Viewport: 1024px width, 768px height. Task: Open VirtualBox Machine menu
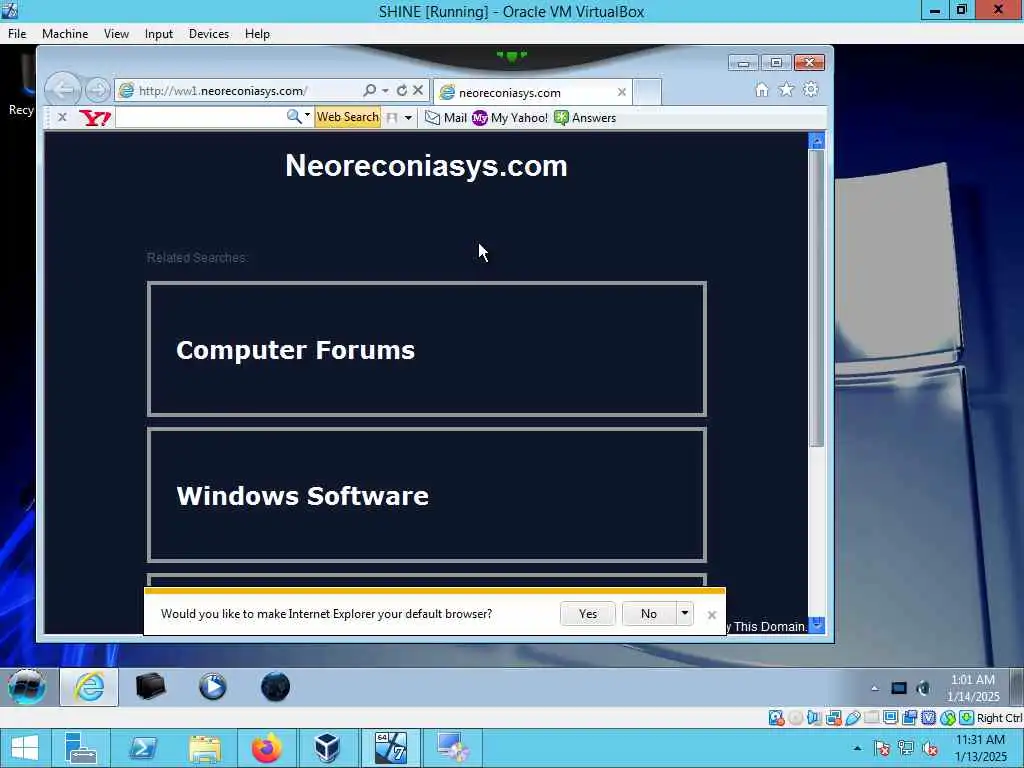(x=65, y=34)
